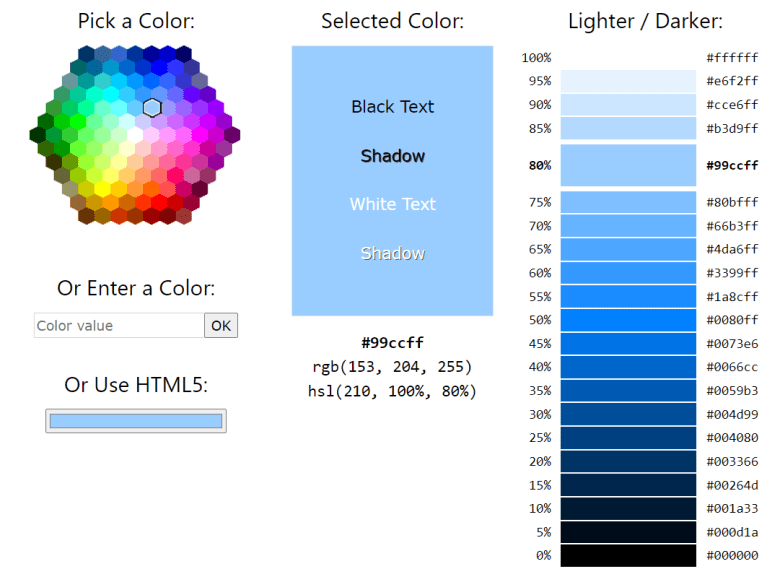Click the black Shadow sample text
Image resolution: width=780 pixels, height=582 pixels.
(392, 156)
